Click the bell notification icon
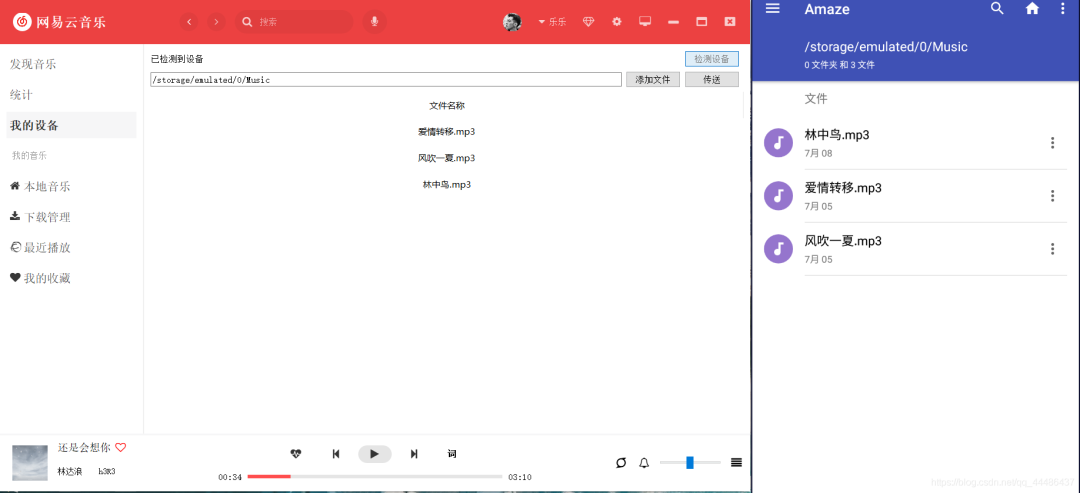The height and width of the screenshot is (493, 1080). click(644, 463)
